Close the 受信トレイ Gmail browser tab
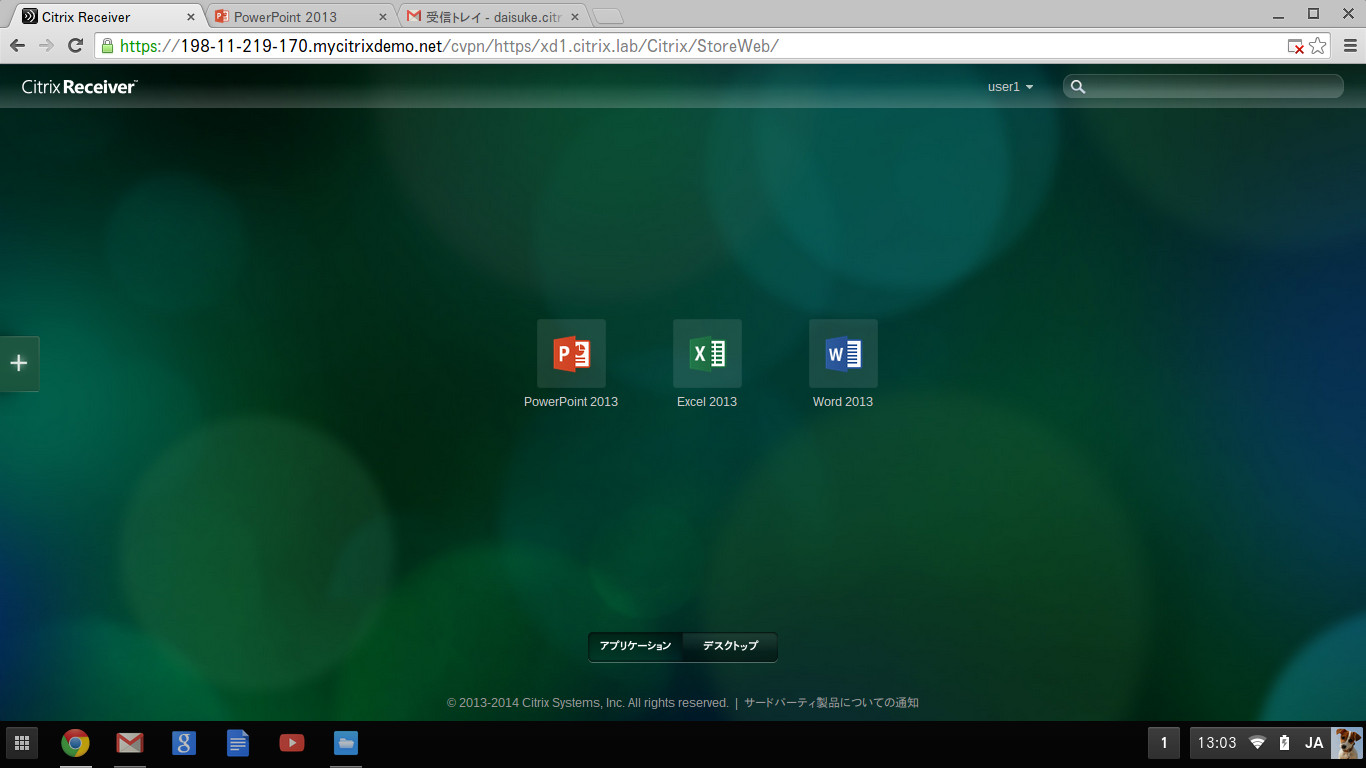The width and height of the screenshot is (1366, 768). (x=574, y=17)
